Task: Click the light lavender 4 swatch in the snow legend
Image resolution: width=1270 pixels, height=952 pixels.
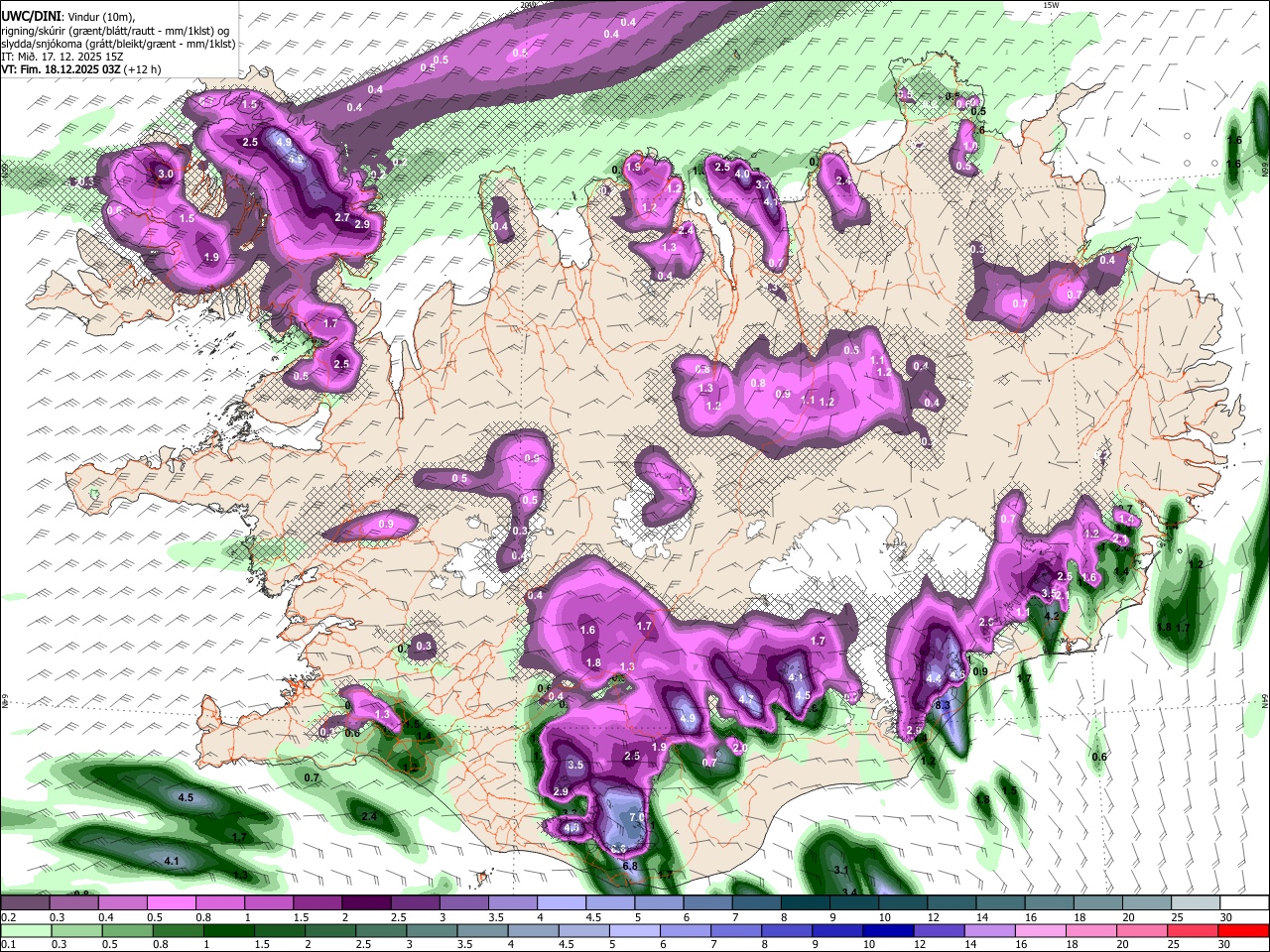Action: pos(562,903)
